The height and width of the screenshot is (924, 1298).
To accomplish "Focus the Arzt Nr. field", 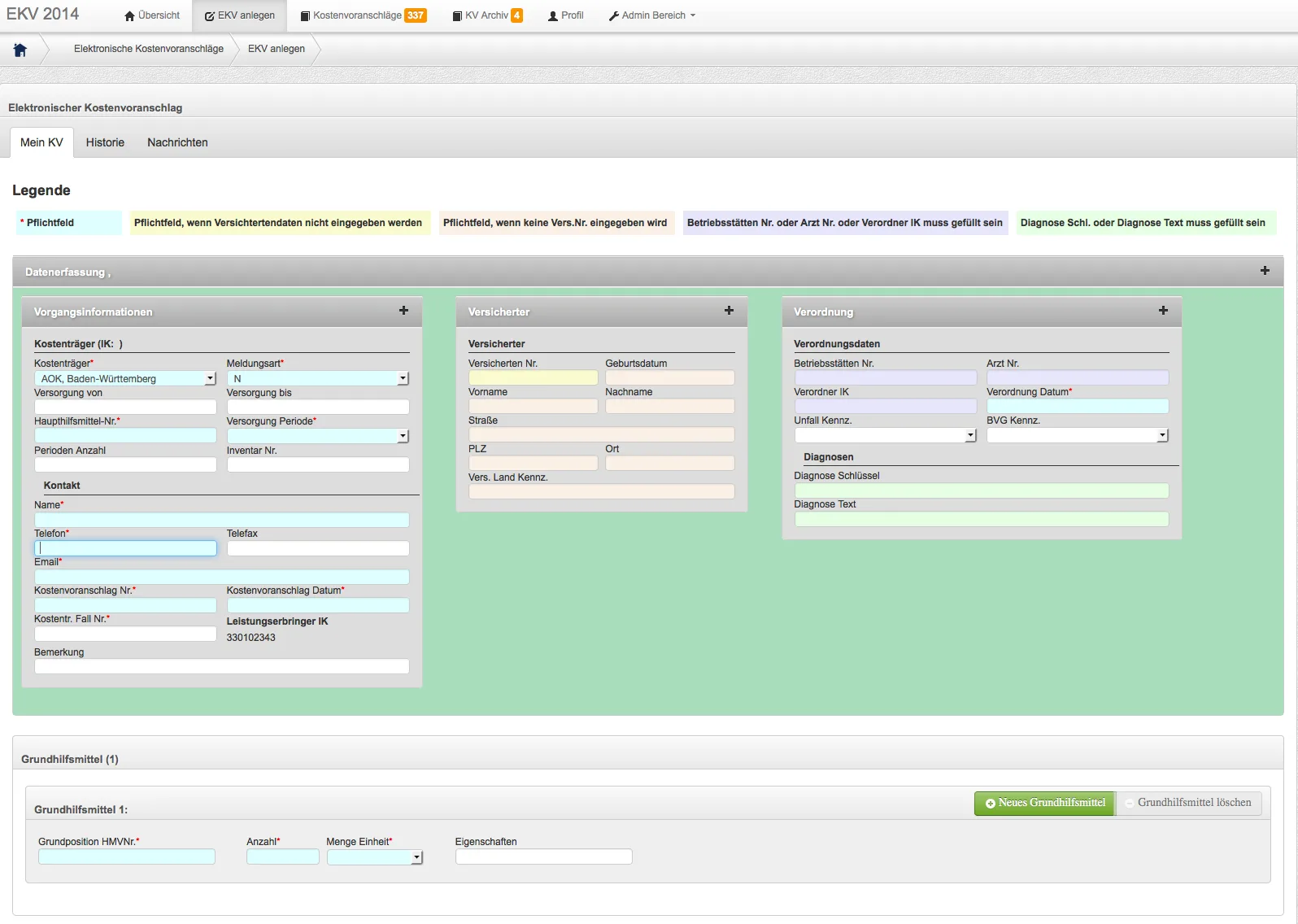I will [1078, 377].
